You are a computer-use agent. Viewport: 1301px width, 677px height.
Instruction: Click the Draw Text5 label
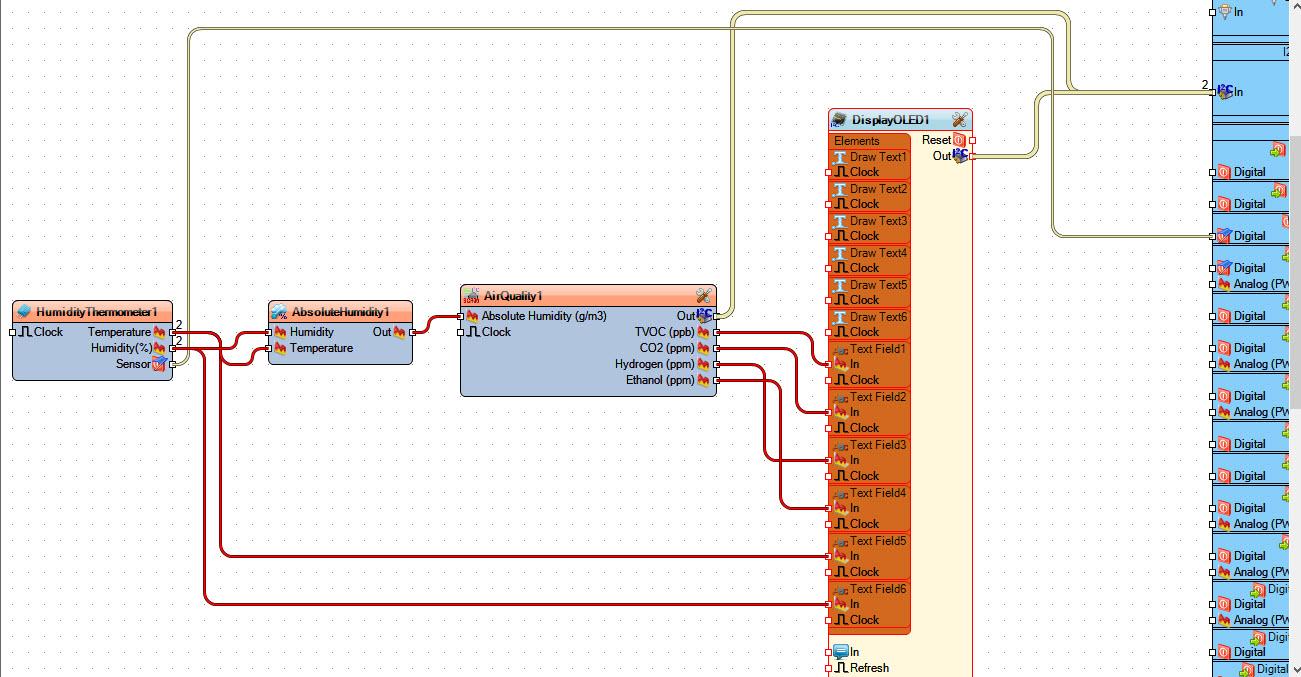pos(879,285)
